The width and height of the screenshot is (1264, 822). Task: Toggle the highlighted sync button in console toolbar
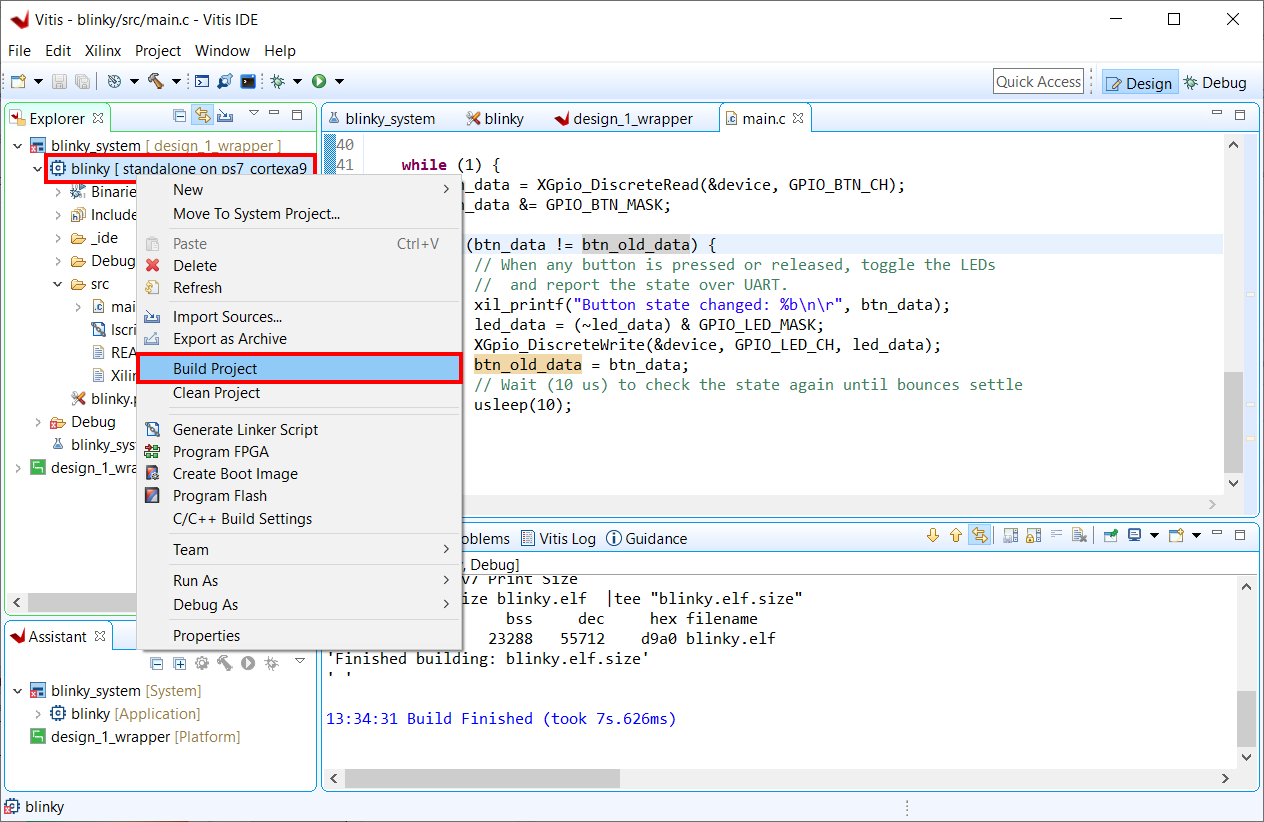coord(979,536)
